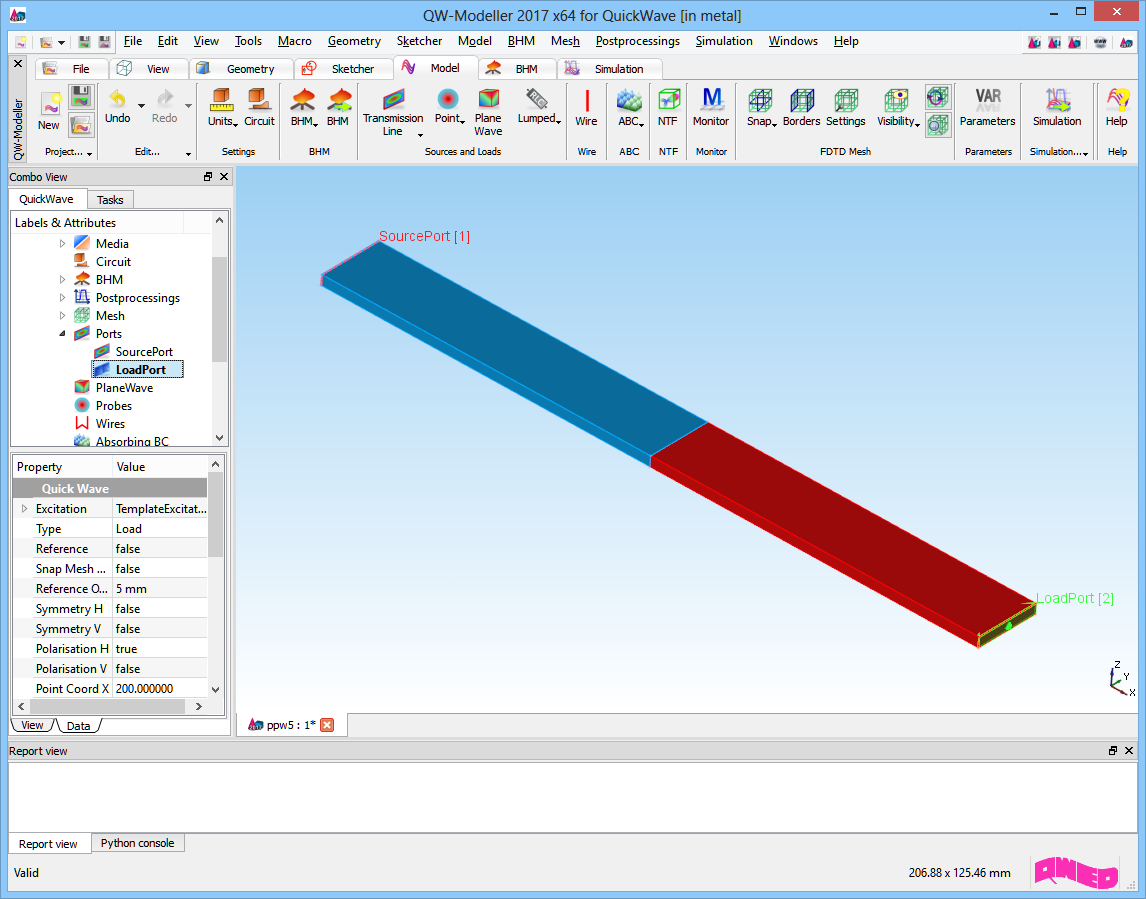Viewport: 1146px width, 899px height.
Task: Click the mesh Visibility icon
Action: point(896,99)
